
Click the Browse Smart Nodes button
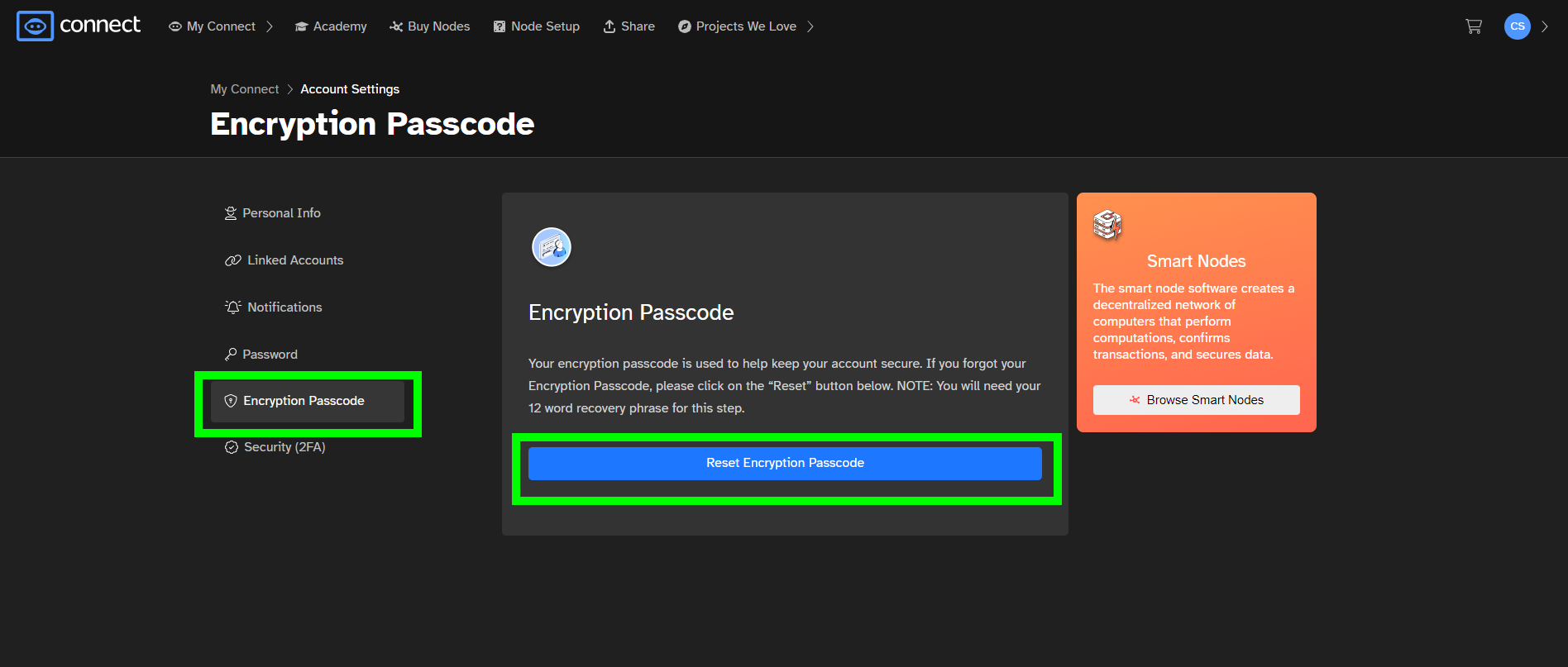click(x=1196, y=399)
